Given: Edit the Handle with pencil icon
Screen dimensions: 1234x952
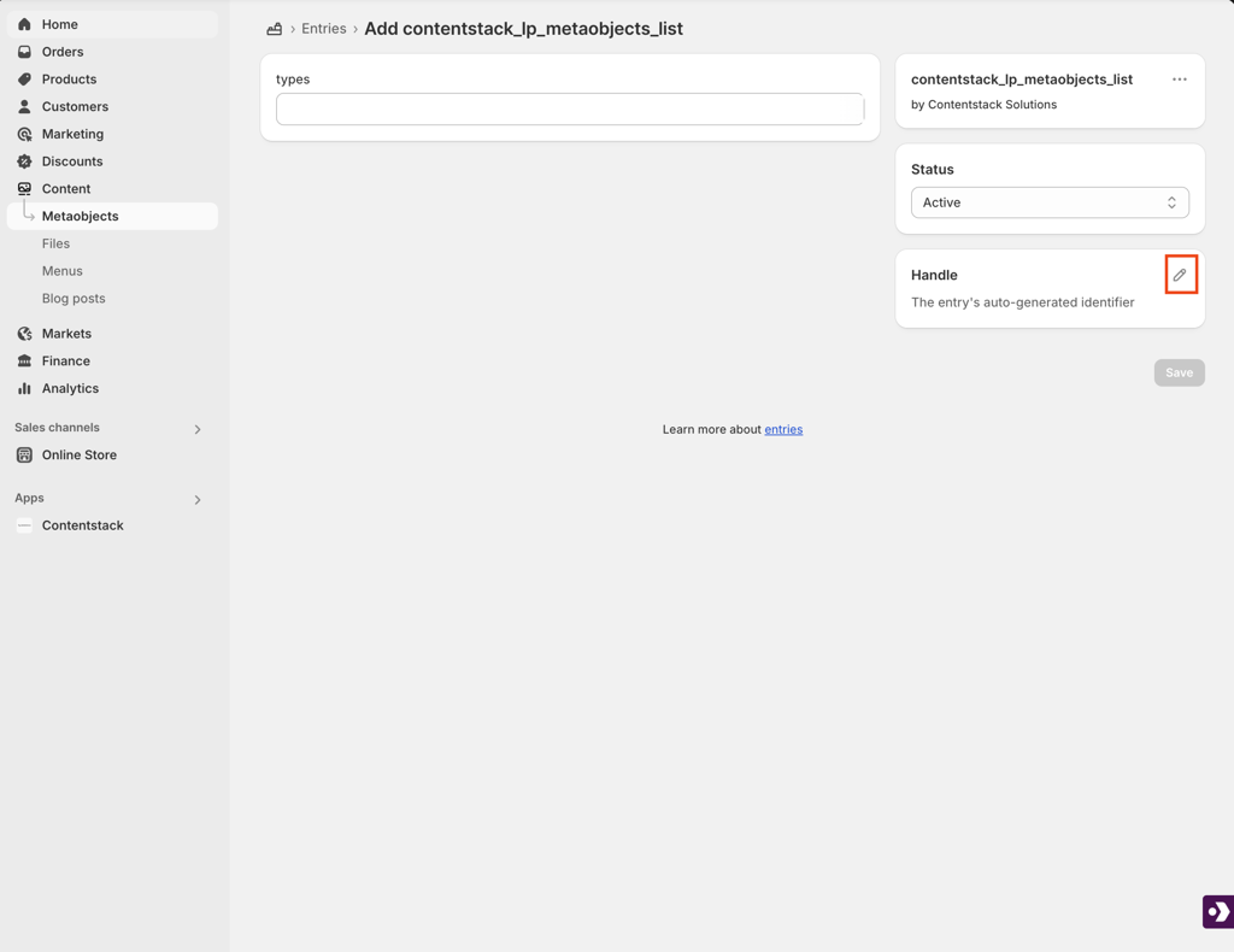Looking at the screenshot, I should coord(1180,274).
